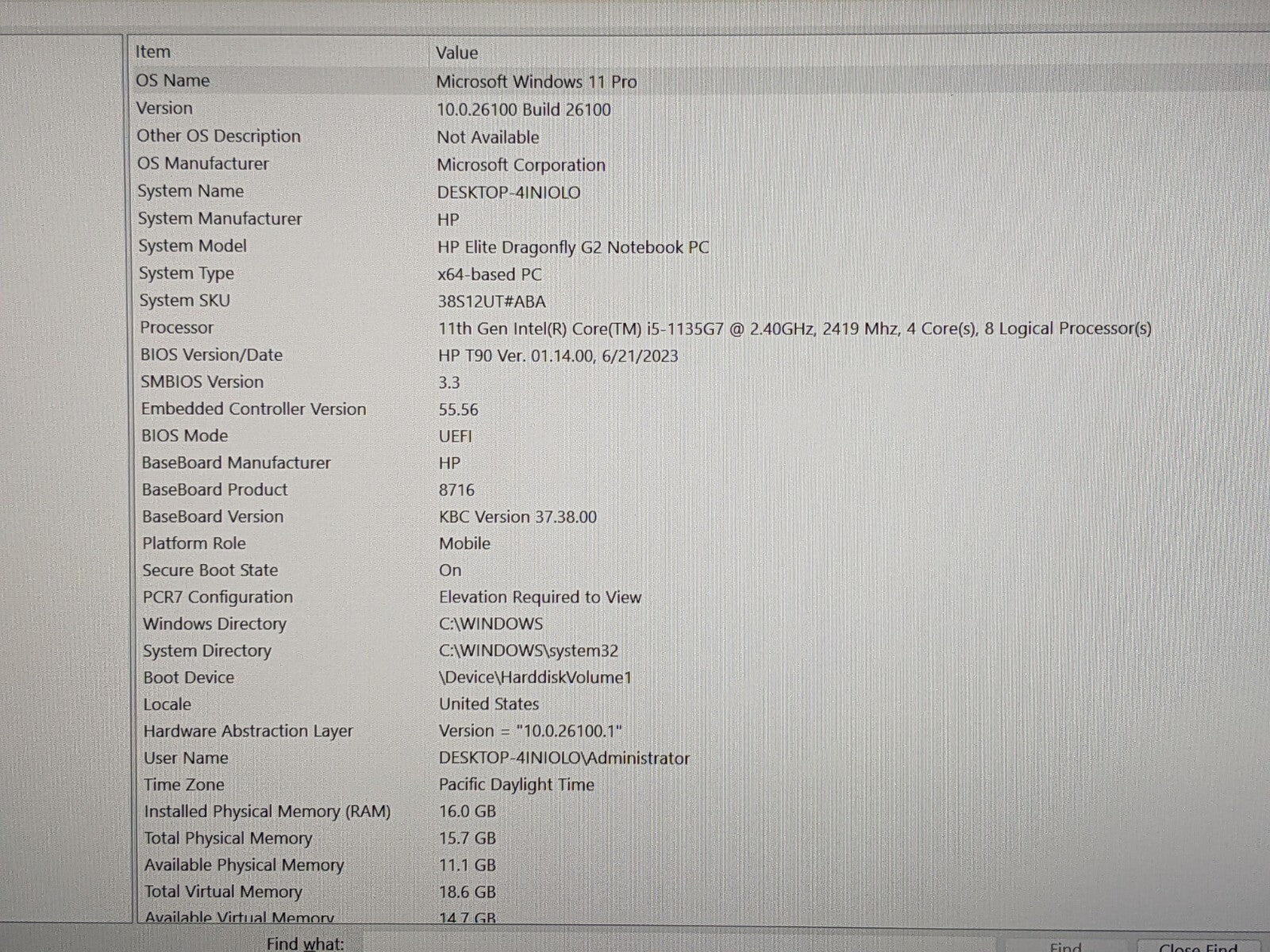The height and width of the screenshot is (952, 1270).
Task: Select the Secure Boot State row
Action: point(210,570)
